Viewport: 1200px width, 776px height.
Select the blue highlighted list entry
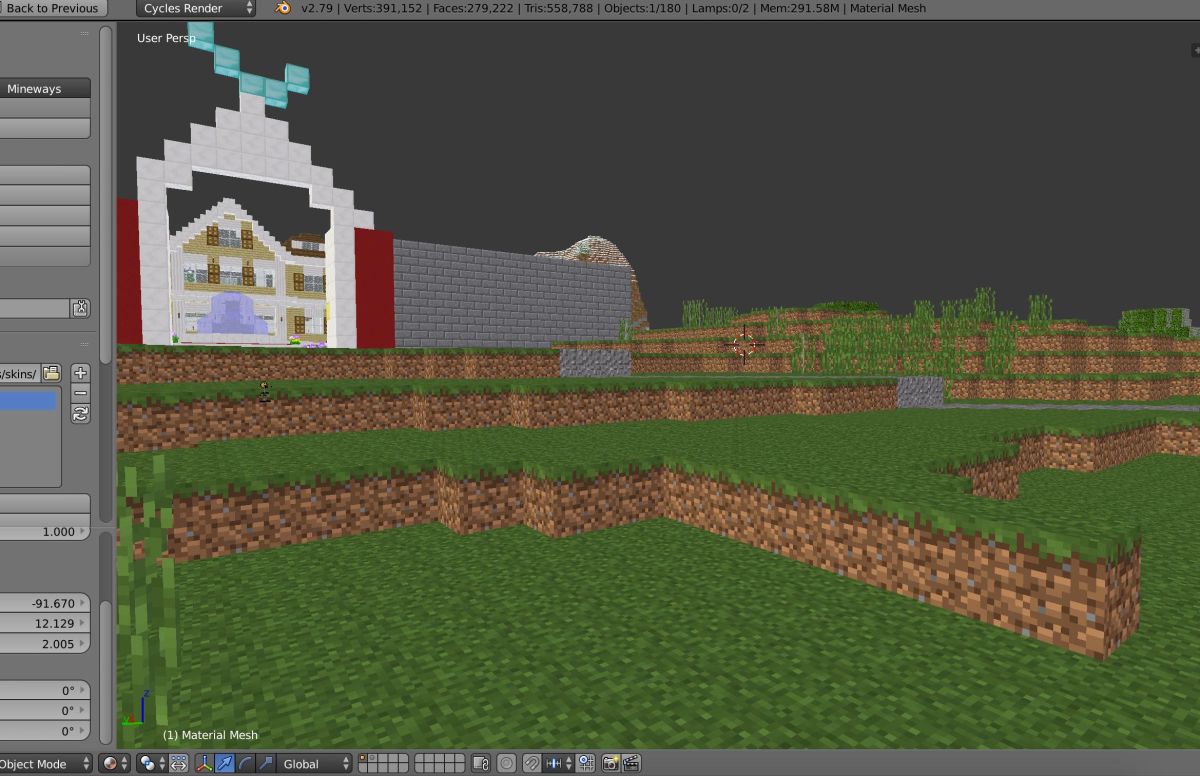28,401
